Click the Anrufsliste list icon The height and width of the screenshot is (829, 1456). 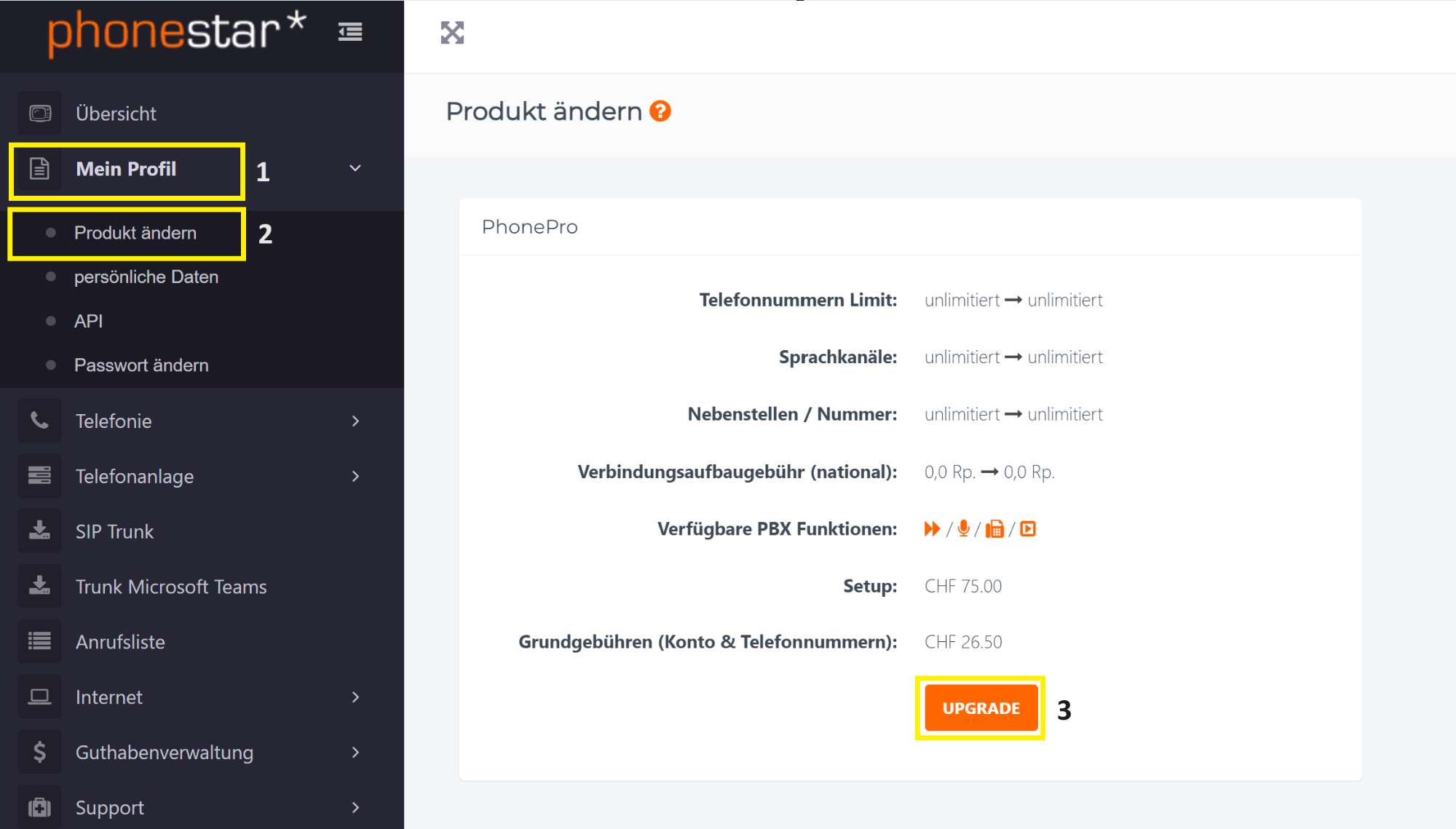pos(39,641)
